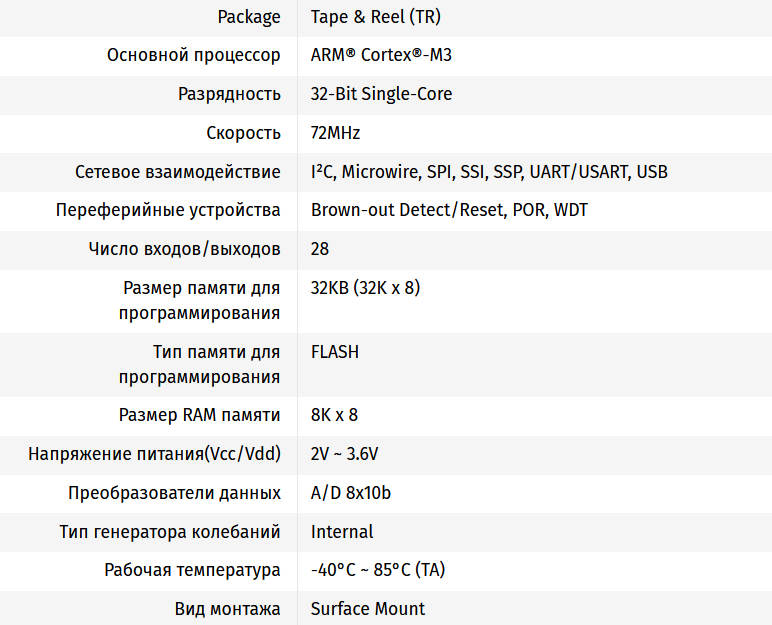Viewport: 772px width, 625px height.
Task: Click the 'Скорость' row label
Action: pyautogui.click(x=243, y=133)
